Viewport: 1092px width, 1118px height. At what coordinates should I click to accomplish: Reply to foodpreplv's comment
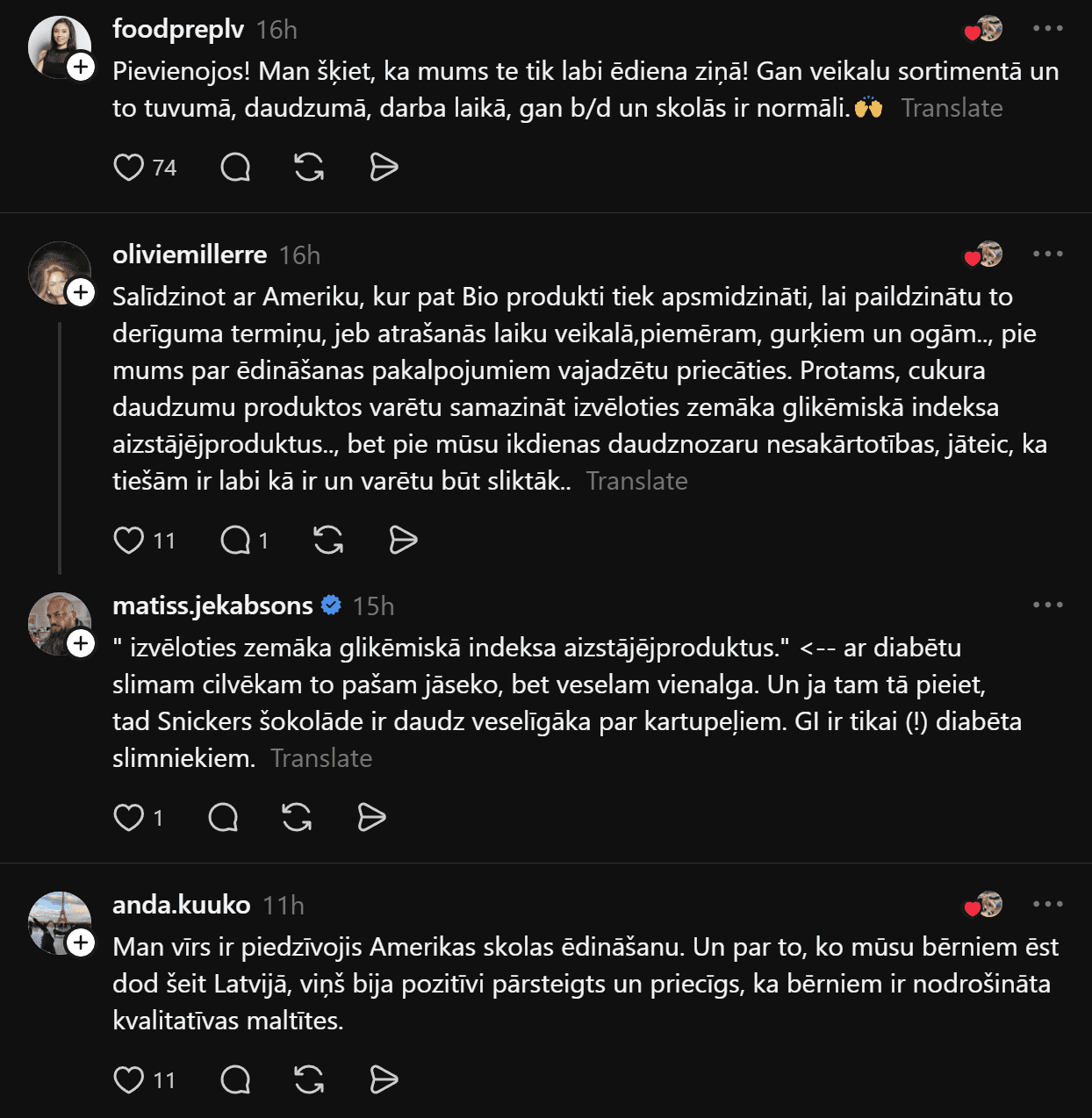click(235, 167)
